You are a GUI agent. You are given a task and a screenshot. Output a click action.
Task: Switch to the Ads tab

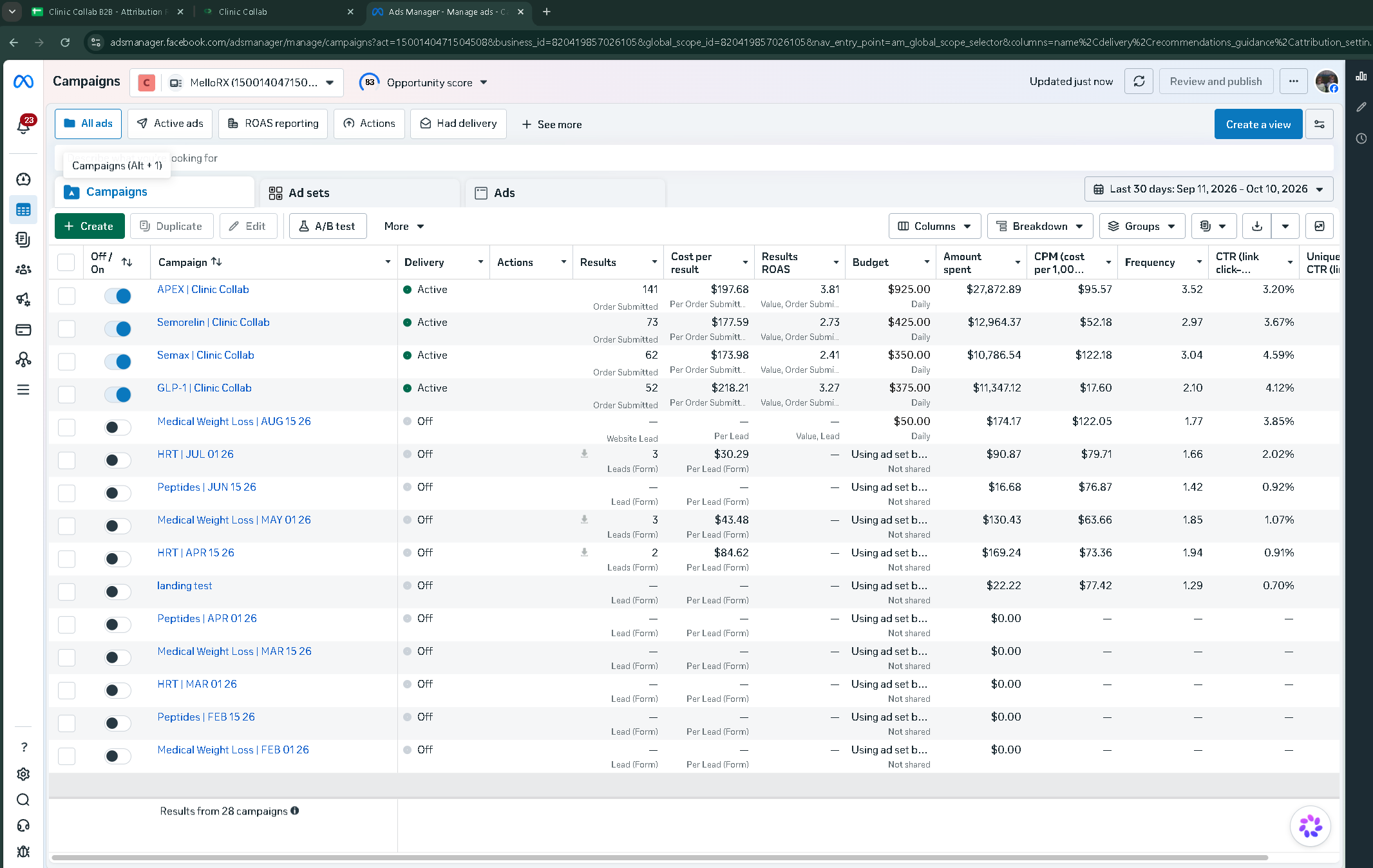pyautogui.click(x=565, y=193)
